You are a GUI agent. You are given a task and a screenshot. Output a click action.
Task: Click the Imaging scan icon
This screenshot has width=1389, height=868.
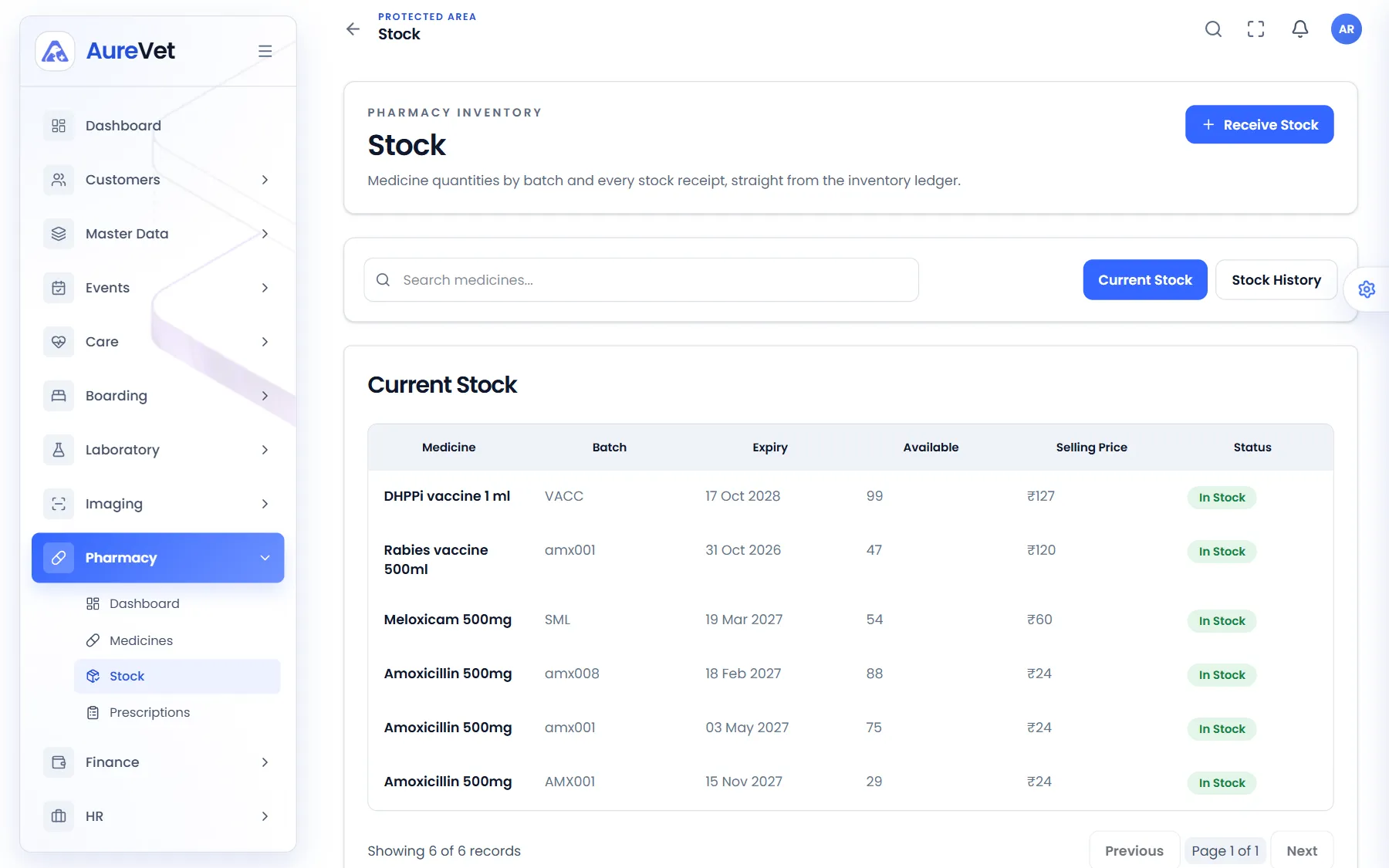59,504
